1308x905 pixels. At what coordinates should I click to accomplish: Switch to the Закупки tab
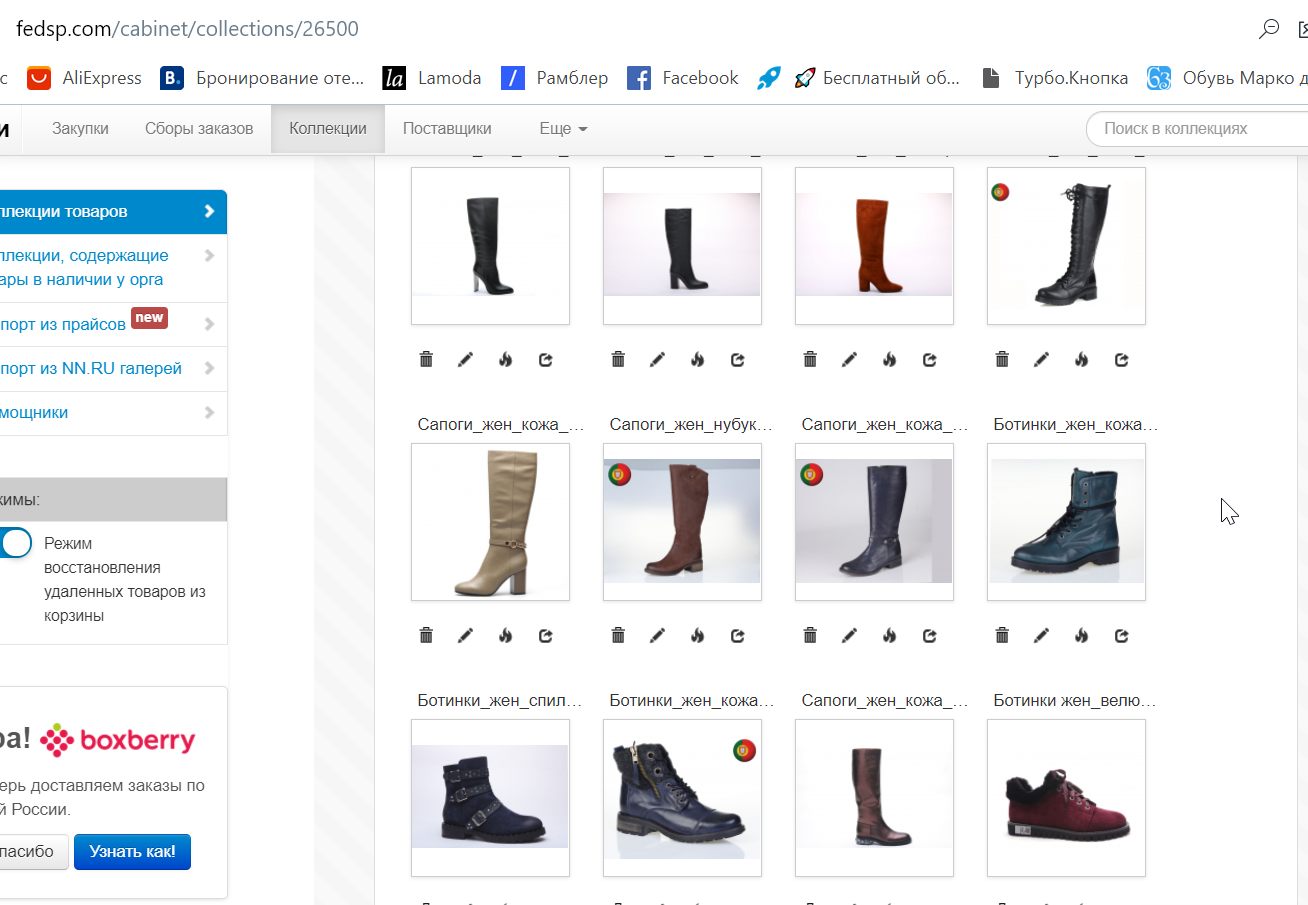[80, 128]
